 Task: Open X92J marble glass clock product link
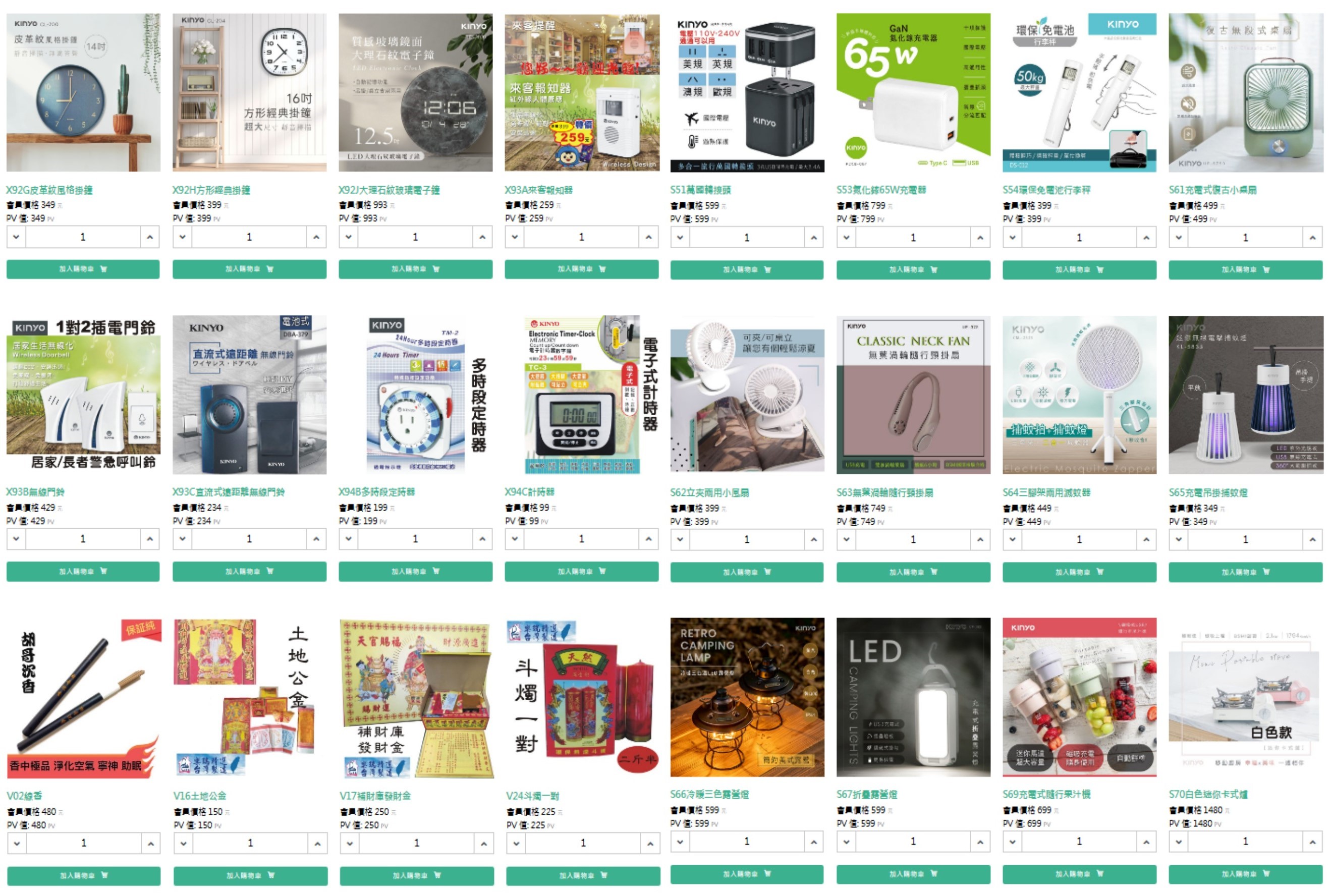pos(389,190)
